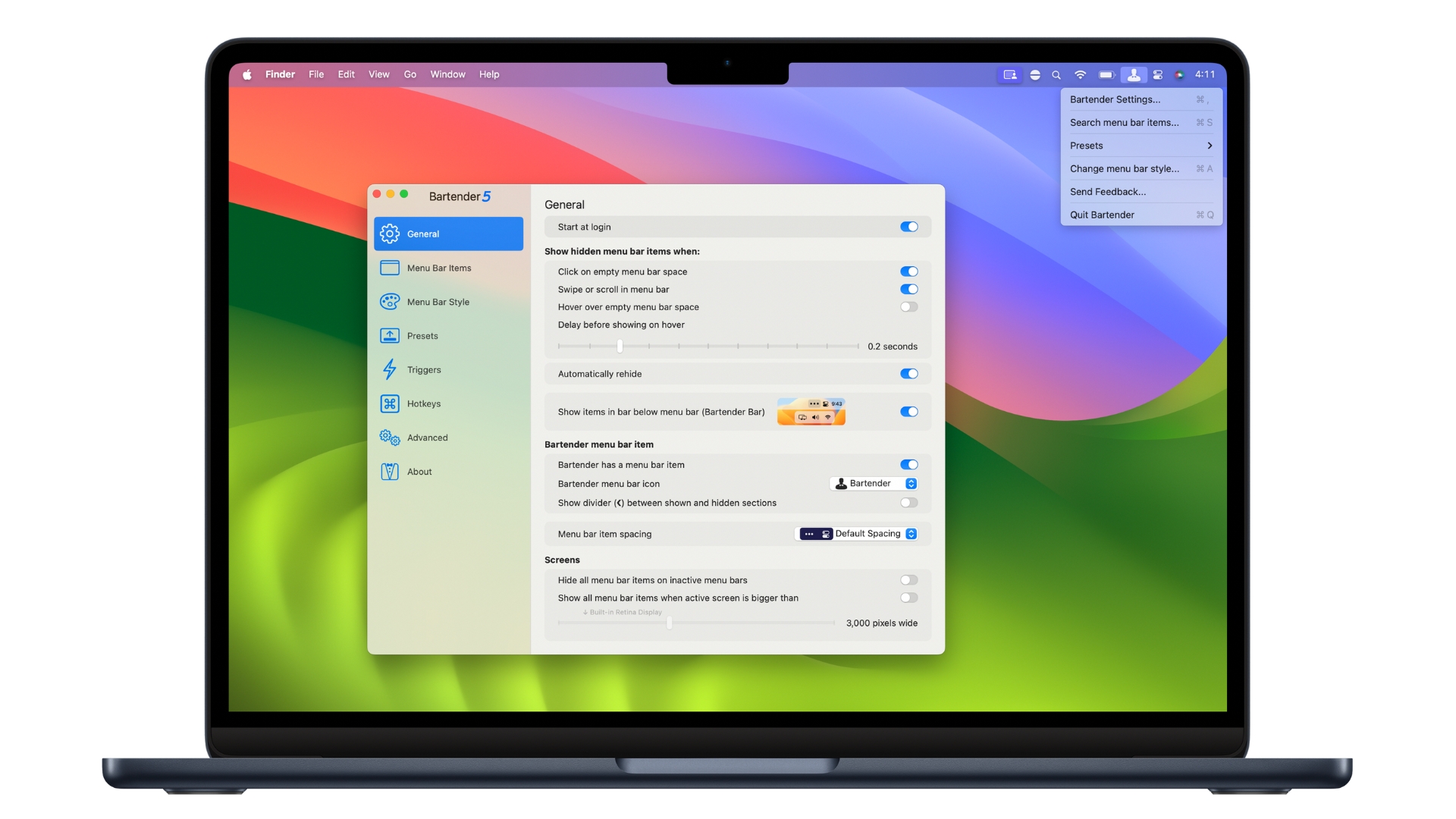Open Spotlight search magnifier in menu bar
The width and height of the screenshot is (1456, 819).
1056,75
